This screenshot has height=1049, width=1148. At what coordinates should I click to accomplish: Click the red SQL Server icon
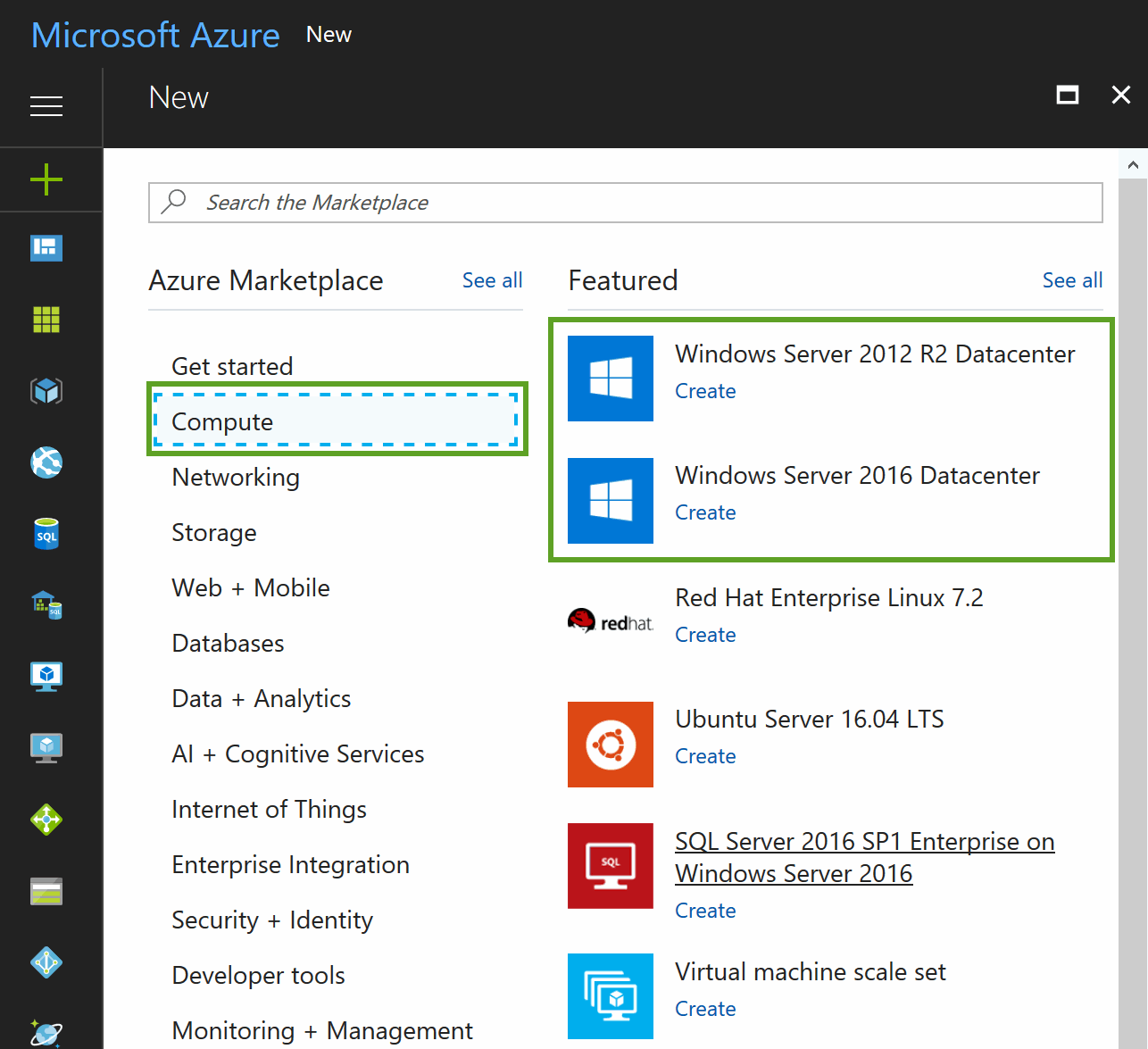click(x=611, y=866)
